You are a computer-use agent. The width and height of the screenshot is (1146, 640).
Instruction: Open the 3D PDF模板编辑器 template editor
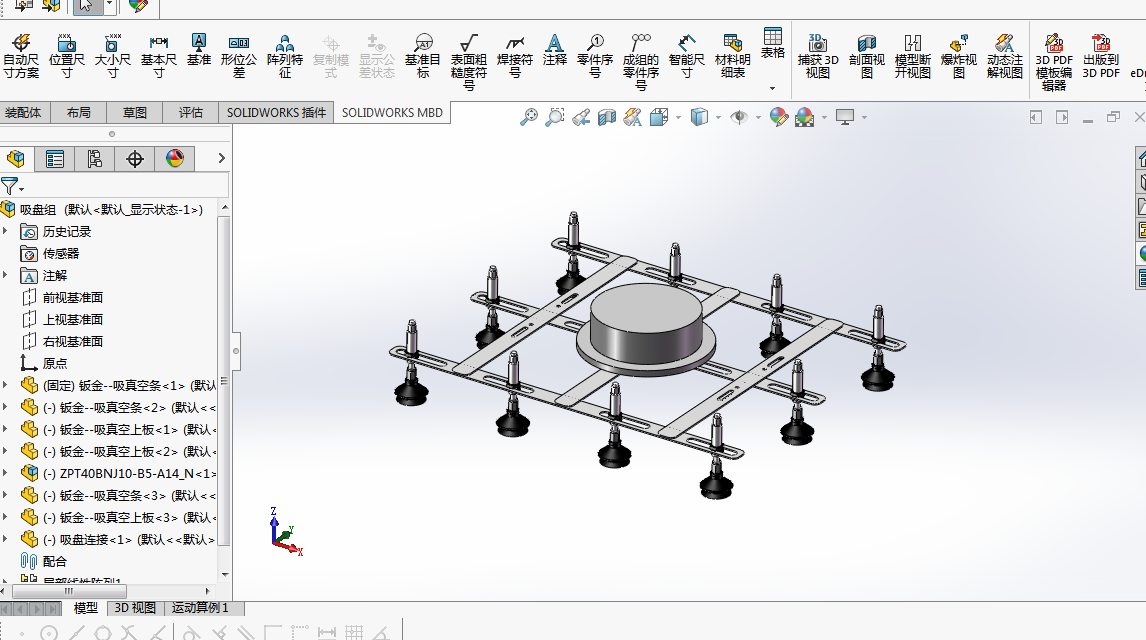[x=1054, y=62]
